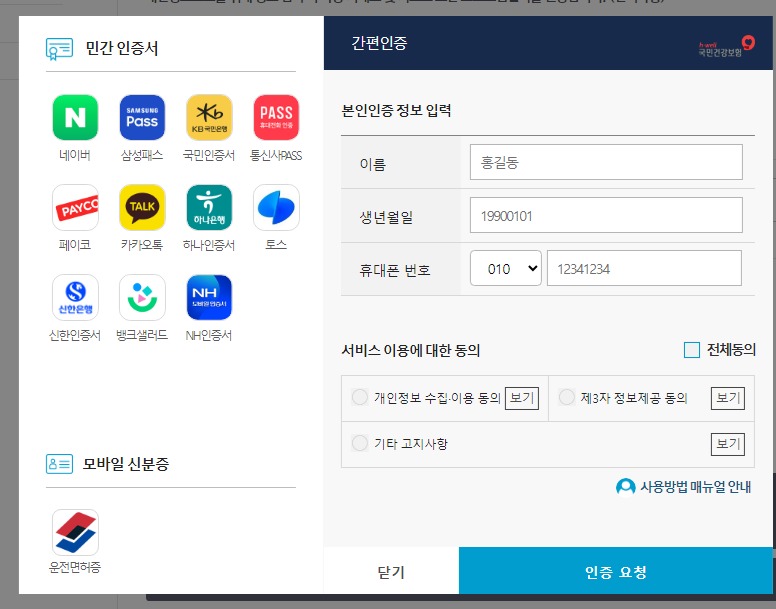The width and height of the screenshot is (776, 609).
Task: Check the 전체동의 checkbox
Action: tap(691, 350)
